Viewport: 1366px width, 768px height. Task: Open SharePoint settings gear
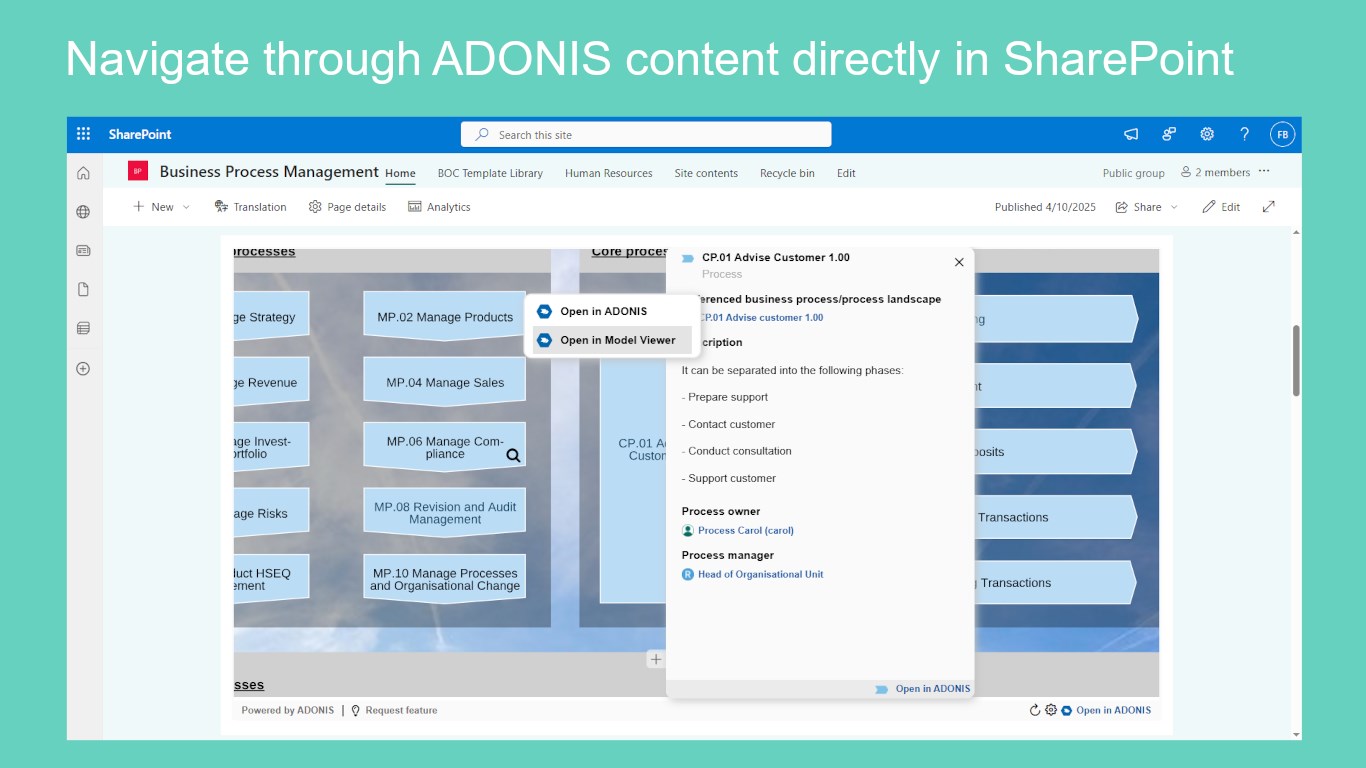tap(1207, 134)
